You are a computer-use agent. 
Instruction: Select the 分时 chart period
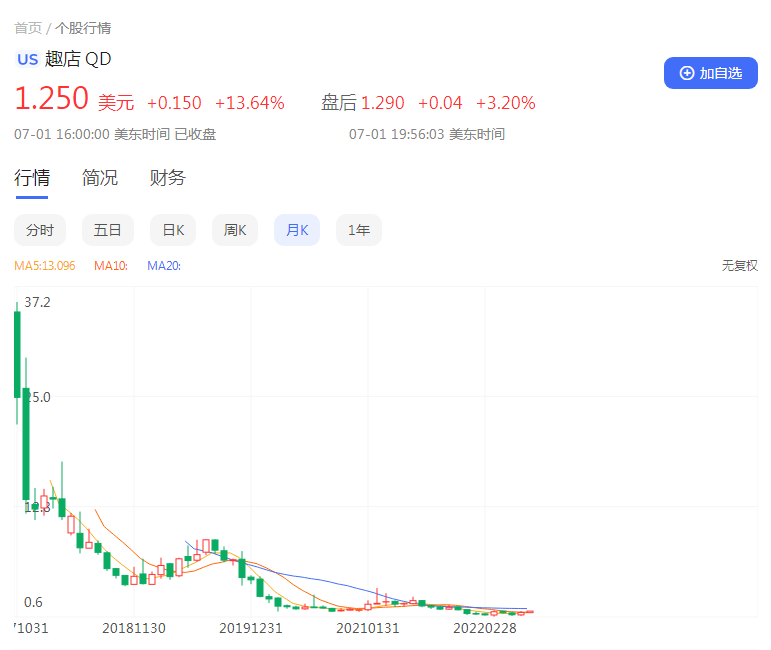coord(40,230)
